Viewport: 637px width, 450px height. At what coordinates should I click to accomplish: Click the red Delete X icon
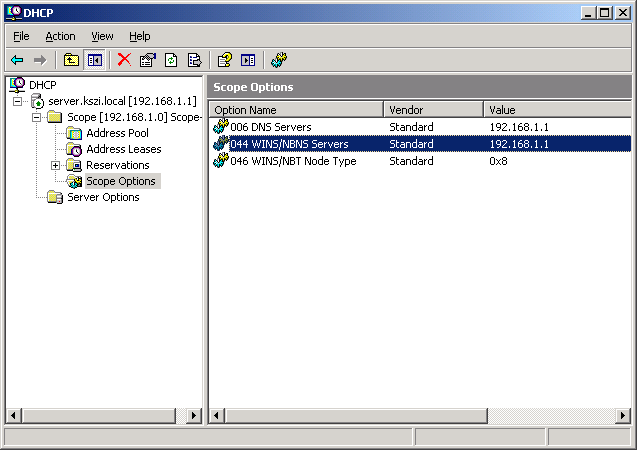(124, 60)
